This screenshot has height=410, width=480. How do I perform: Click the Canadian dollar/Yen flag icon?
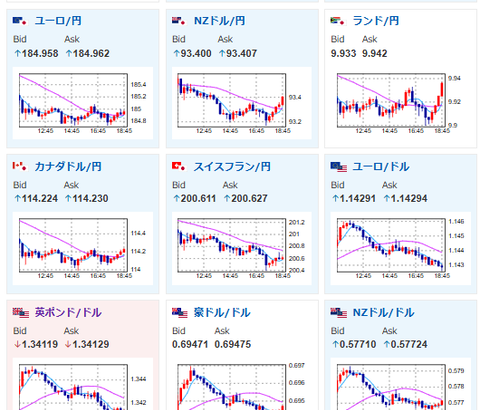20,166
